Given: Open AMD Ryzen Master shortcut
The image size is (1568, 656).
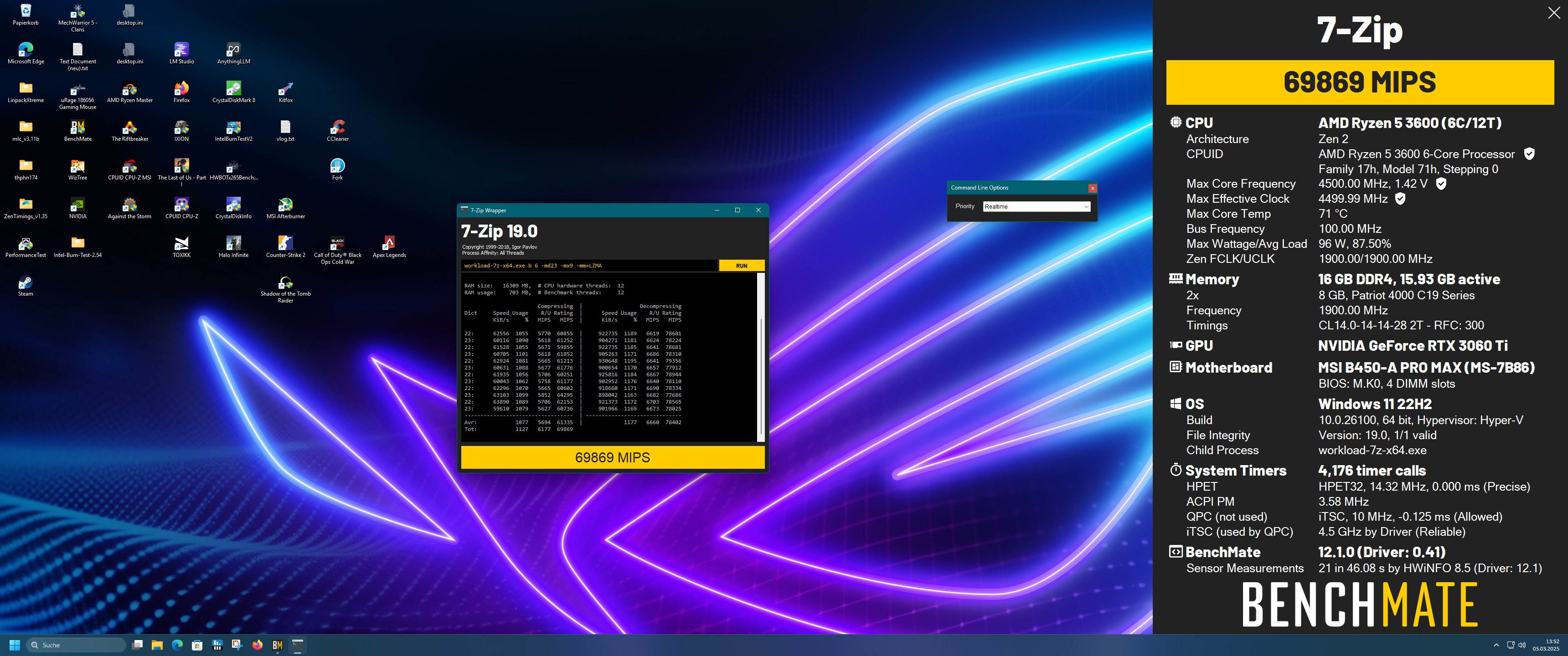Looking at the screenshot, I should pos(129,92).
